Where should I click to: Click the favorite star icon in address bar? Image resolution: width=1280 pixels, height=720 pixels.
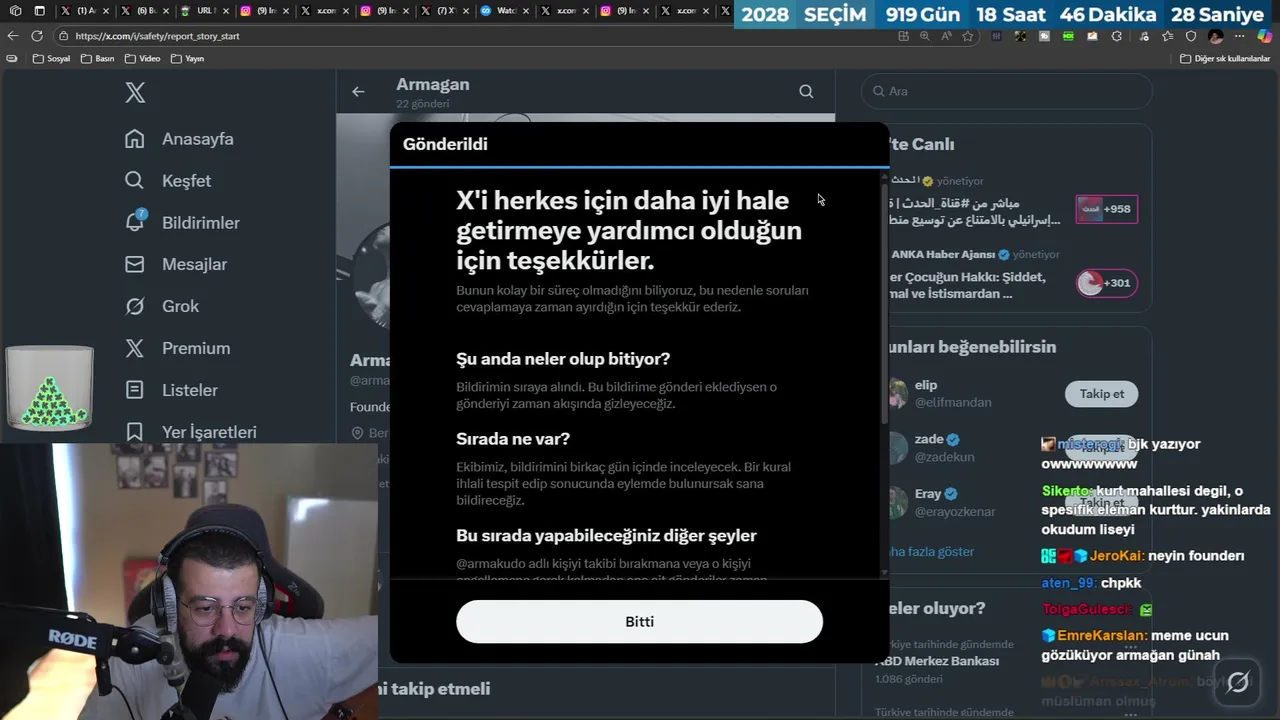click(x=967, y=36)
